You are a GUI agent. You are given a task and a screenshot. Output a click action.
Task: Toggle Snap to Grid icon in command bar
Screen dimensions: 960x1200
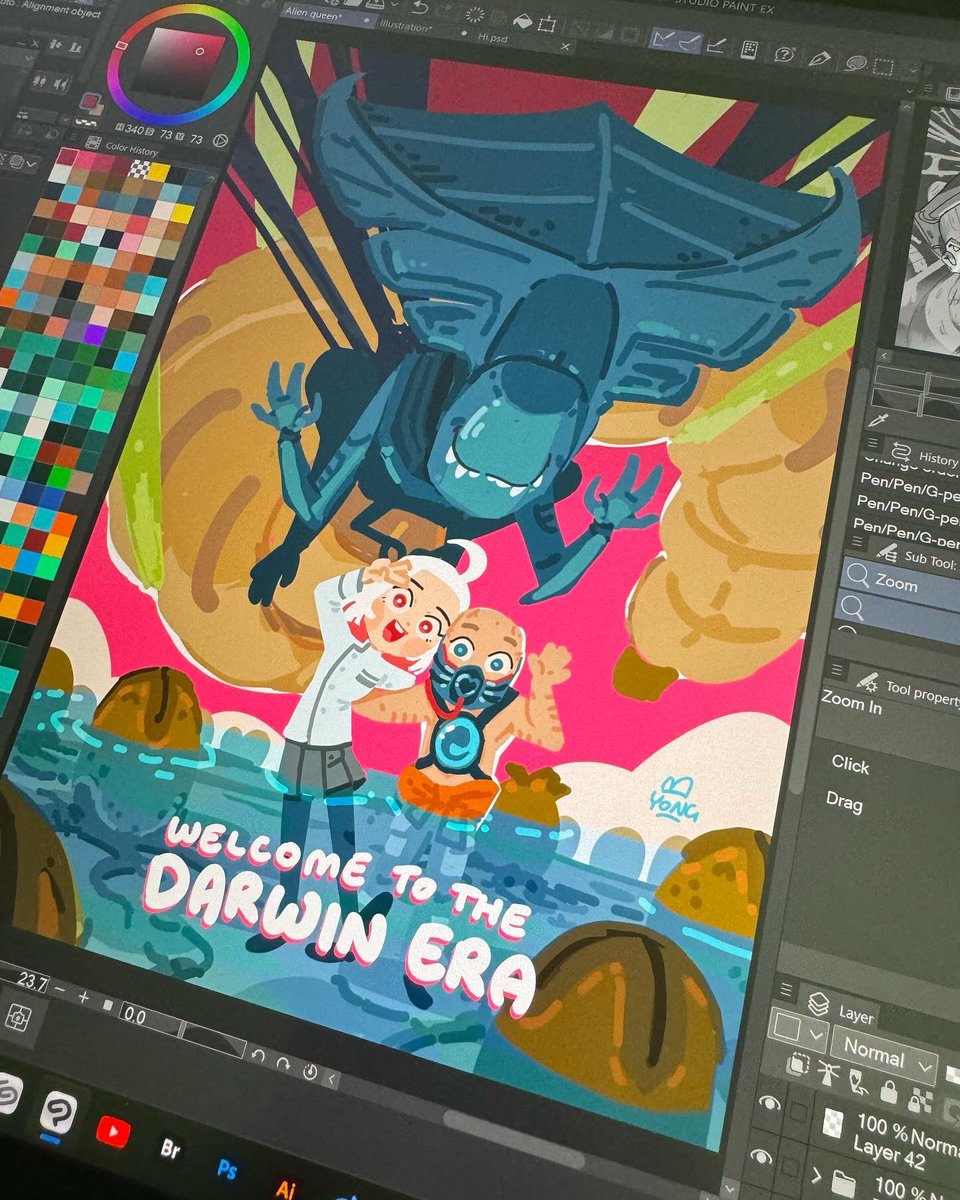click(x=716, y=44)
